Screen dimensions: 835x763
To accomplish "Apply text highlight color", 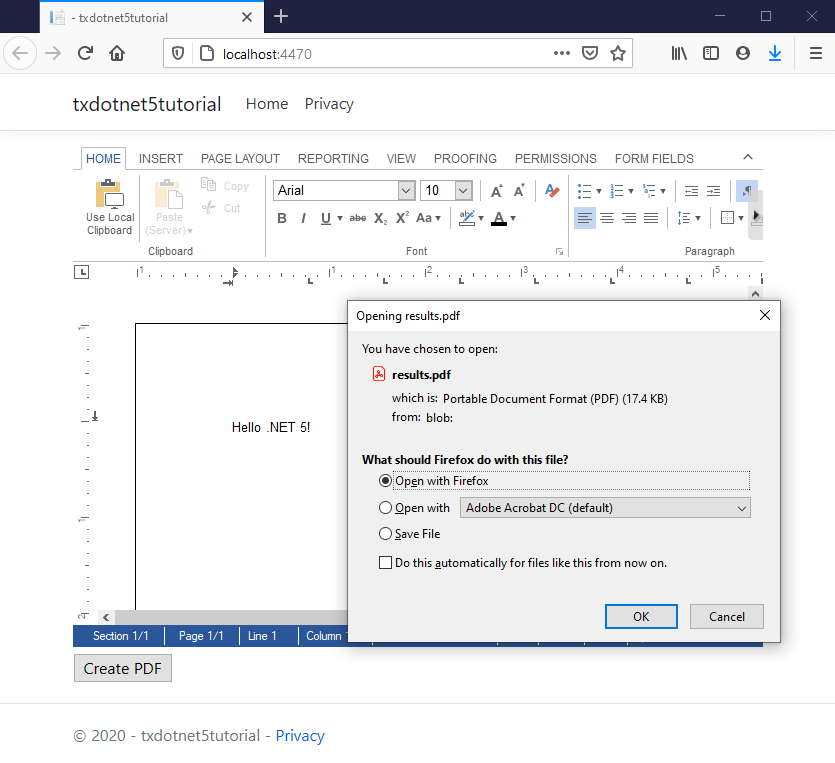I will tap(466, 218).
